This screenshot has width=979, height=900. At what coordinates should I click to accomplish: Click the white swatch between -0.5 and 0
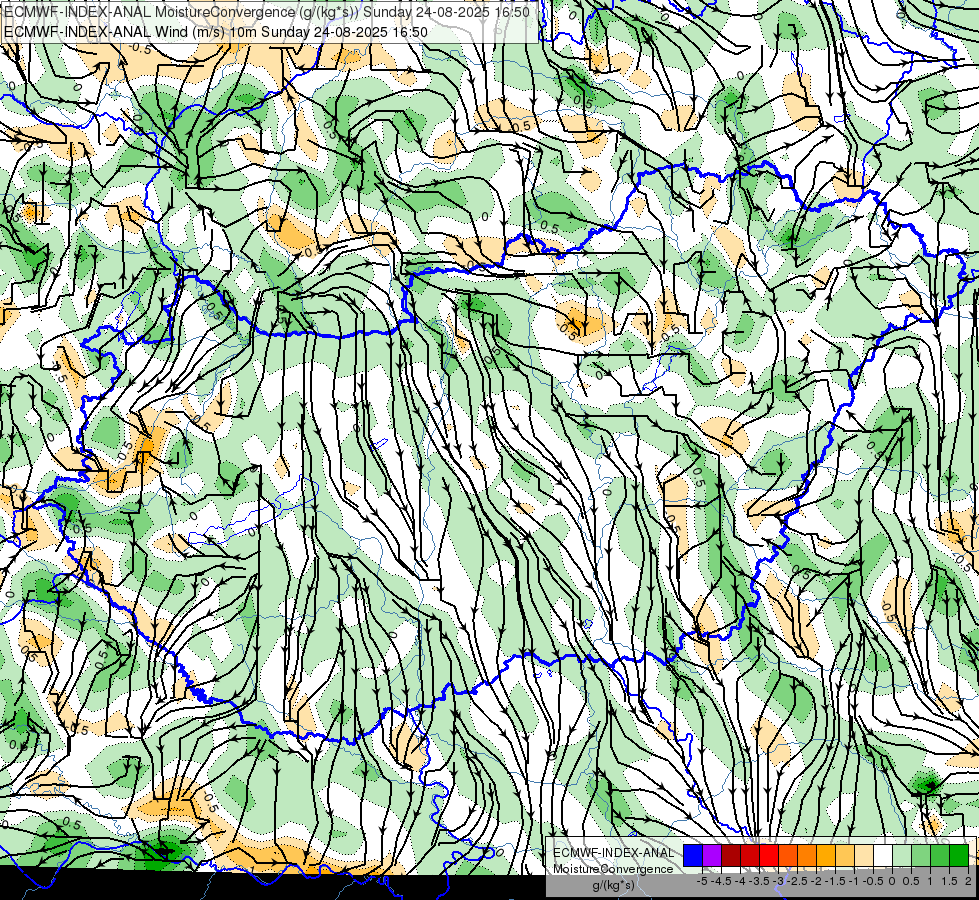tap(882, 855)
